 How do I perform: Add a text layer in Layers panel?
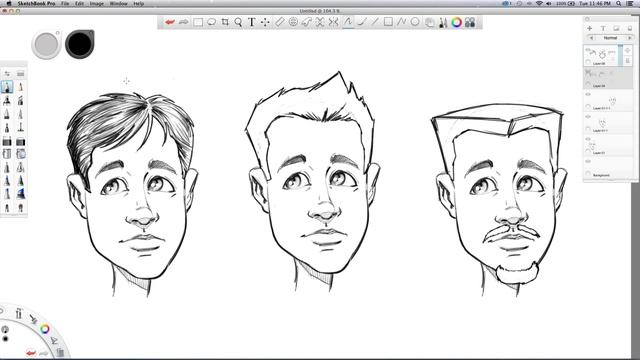[x=603, y=28]
